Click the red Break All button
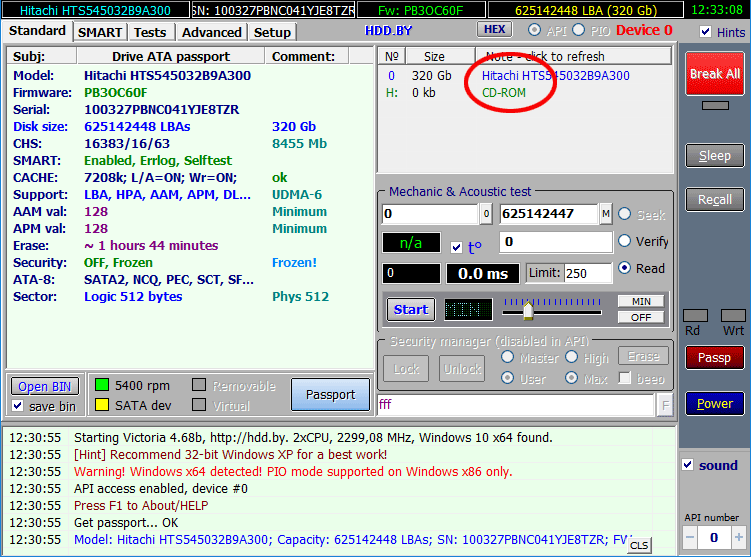This screenshot has width=751, height=557. tap(715, 74)
